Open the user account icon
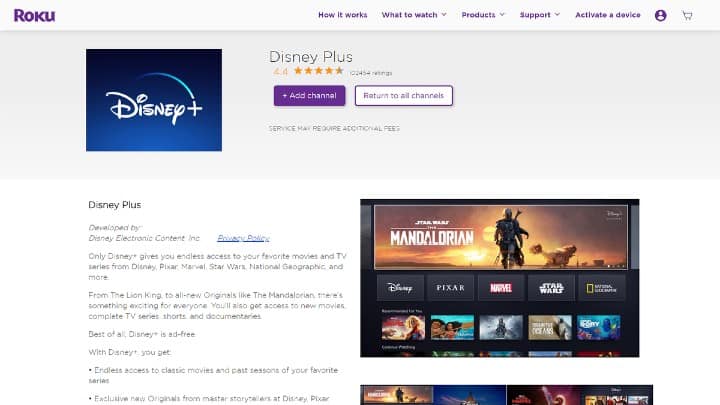The image size is (720, 405). point(660,15)
